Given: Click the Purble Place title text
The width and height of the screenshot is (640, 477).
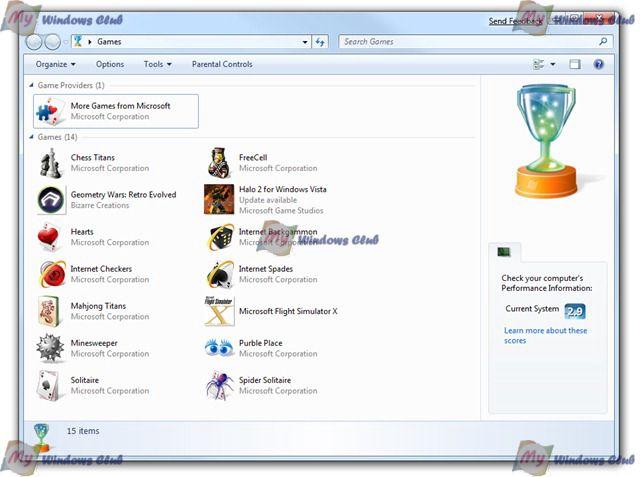Looking at the screenshot, I should tap(260, 343).
